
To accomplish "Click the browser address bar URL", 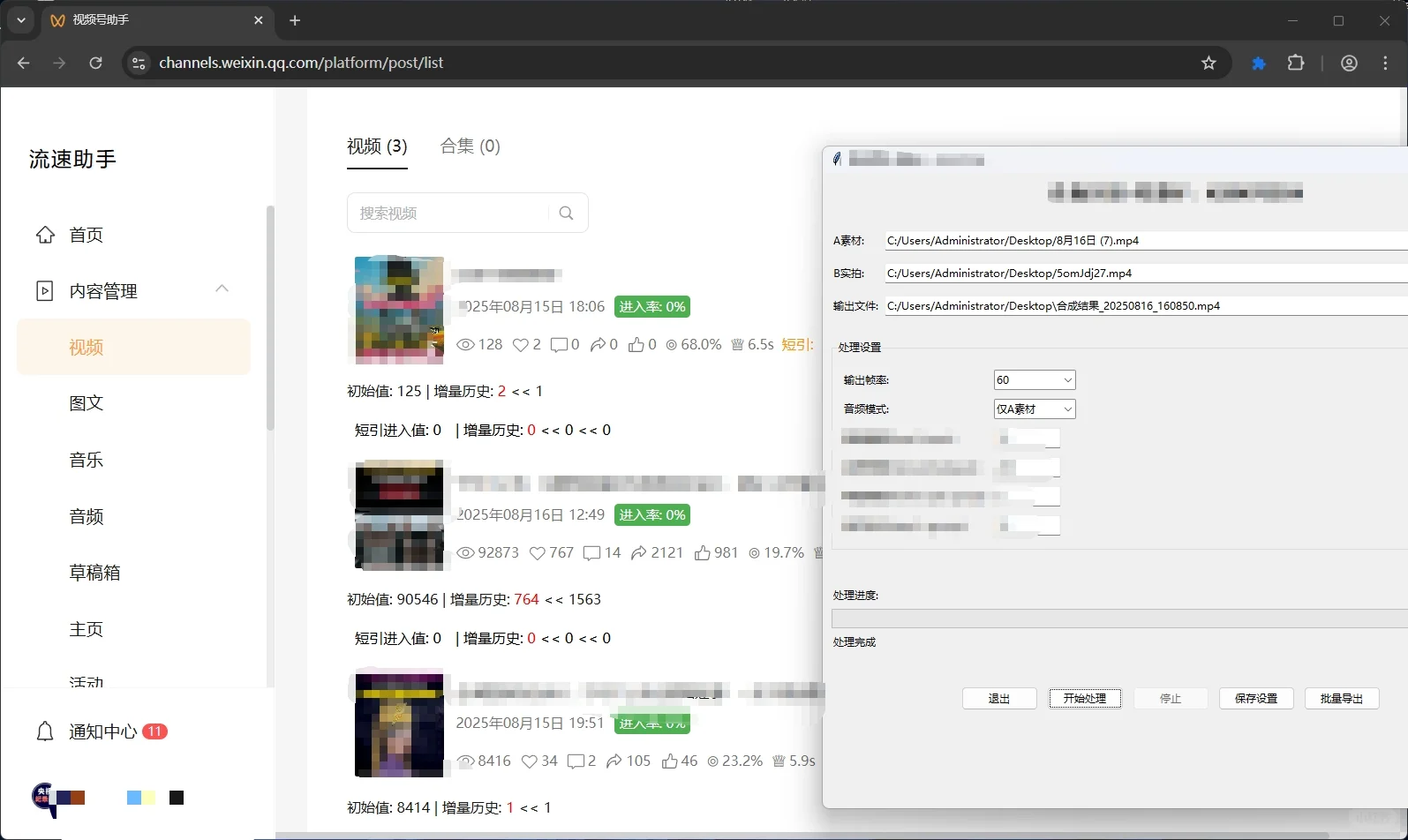I will [x=301, y=63].
